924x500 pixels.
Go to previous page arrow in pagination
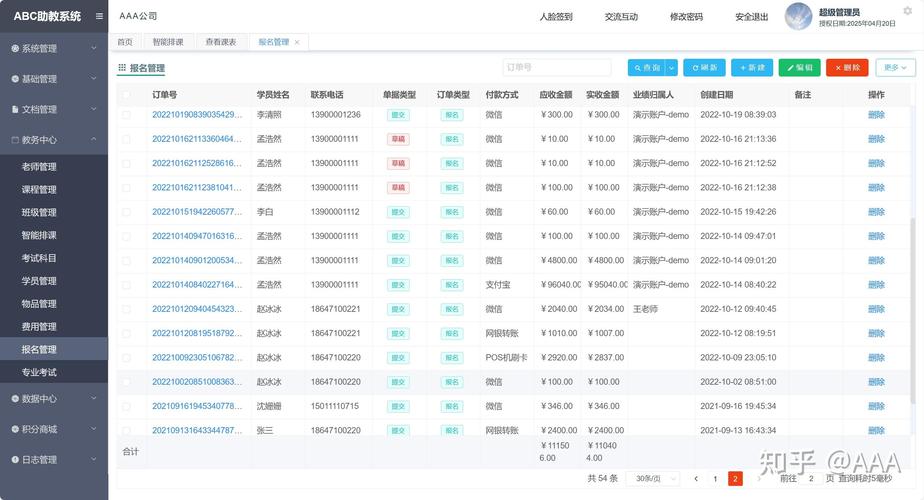pyautogui.click(x=696, y=479)
